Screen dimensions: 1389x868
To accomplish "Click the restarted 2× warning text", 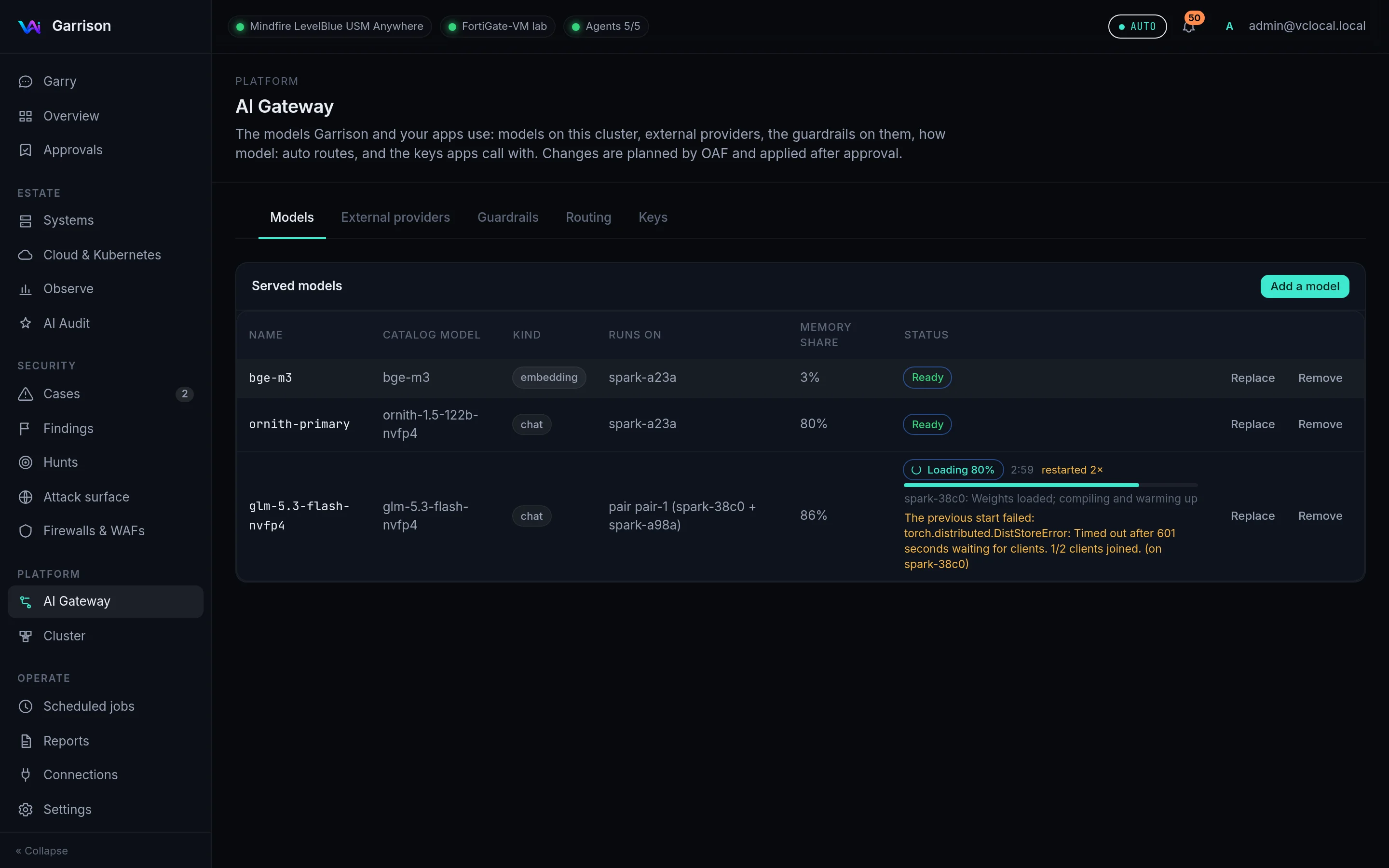I will click(x=1072, y=470).
